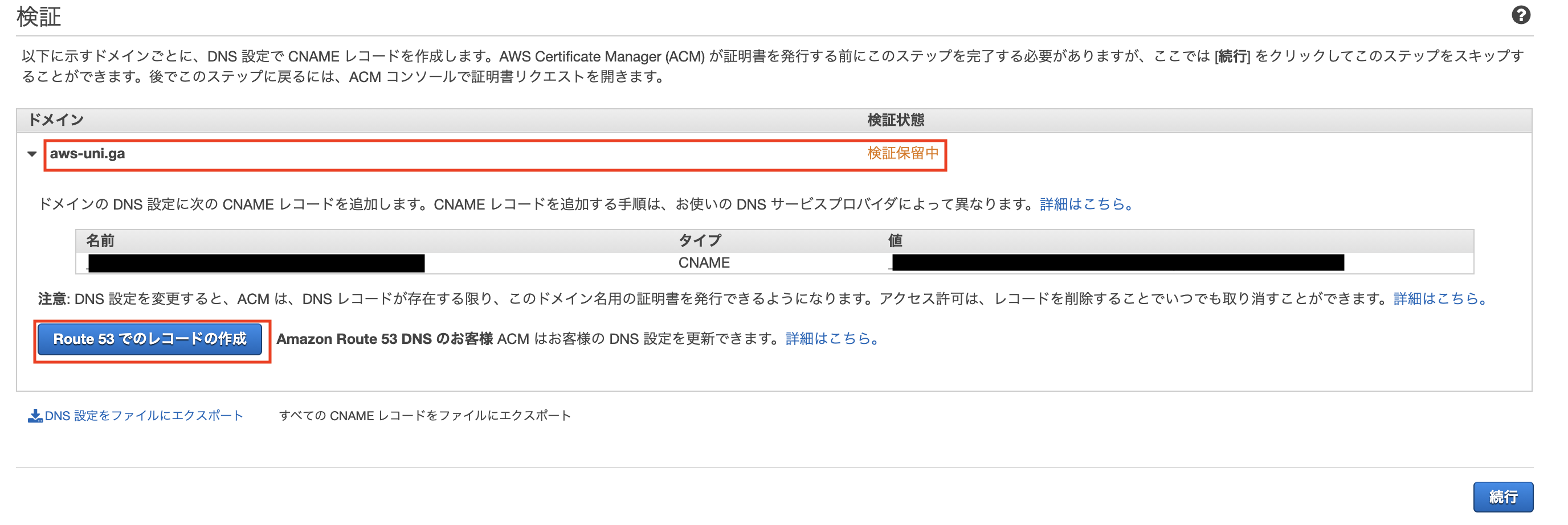Click the download icon next to DNS 設定をファイルにエクスポート
Image resolution: width=1568 pixels, height=525 pixels.
[x=35, y=415]
